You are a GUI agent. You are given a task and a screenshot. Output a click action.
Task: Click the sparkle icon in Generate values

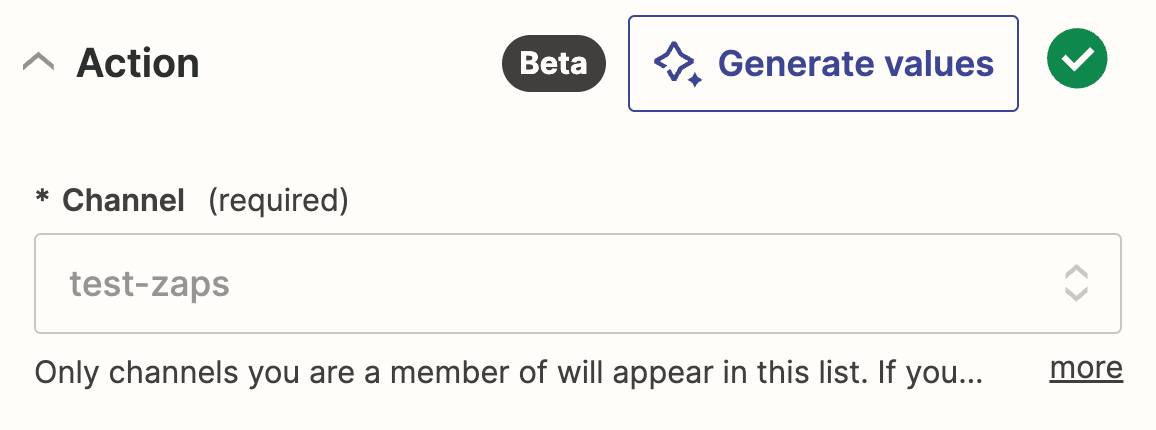click(x=676, y=64)
